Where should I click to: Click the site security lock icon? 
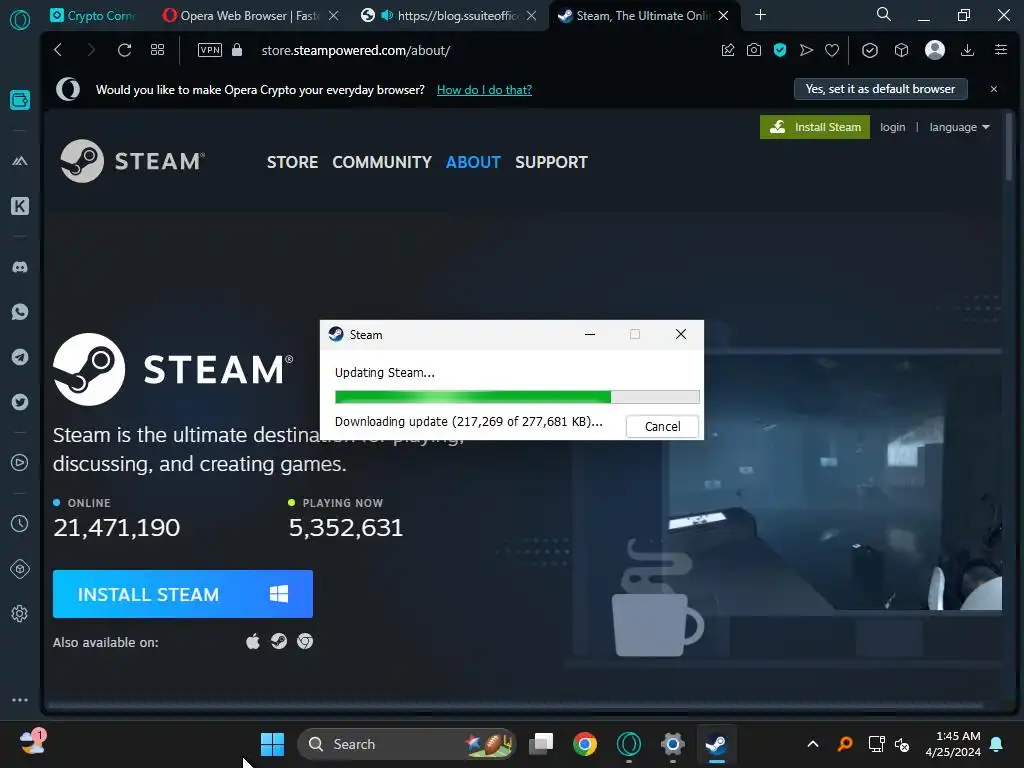click(237, 50)
